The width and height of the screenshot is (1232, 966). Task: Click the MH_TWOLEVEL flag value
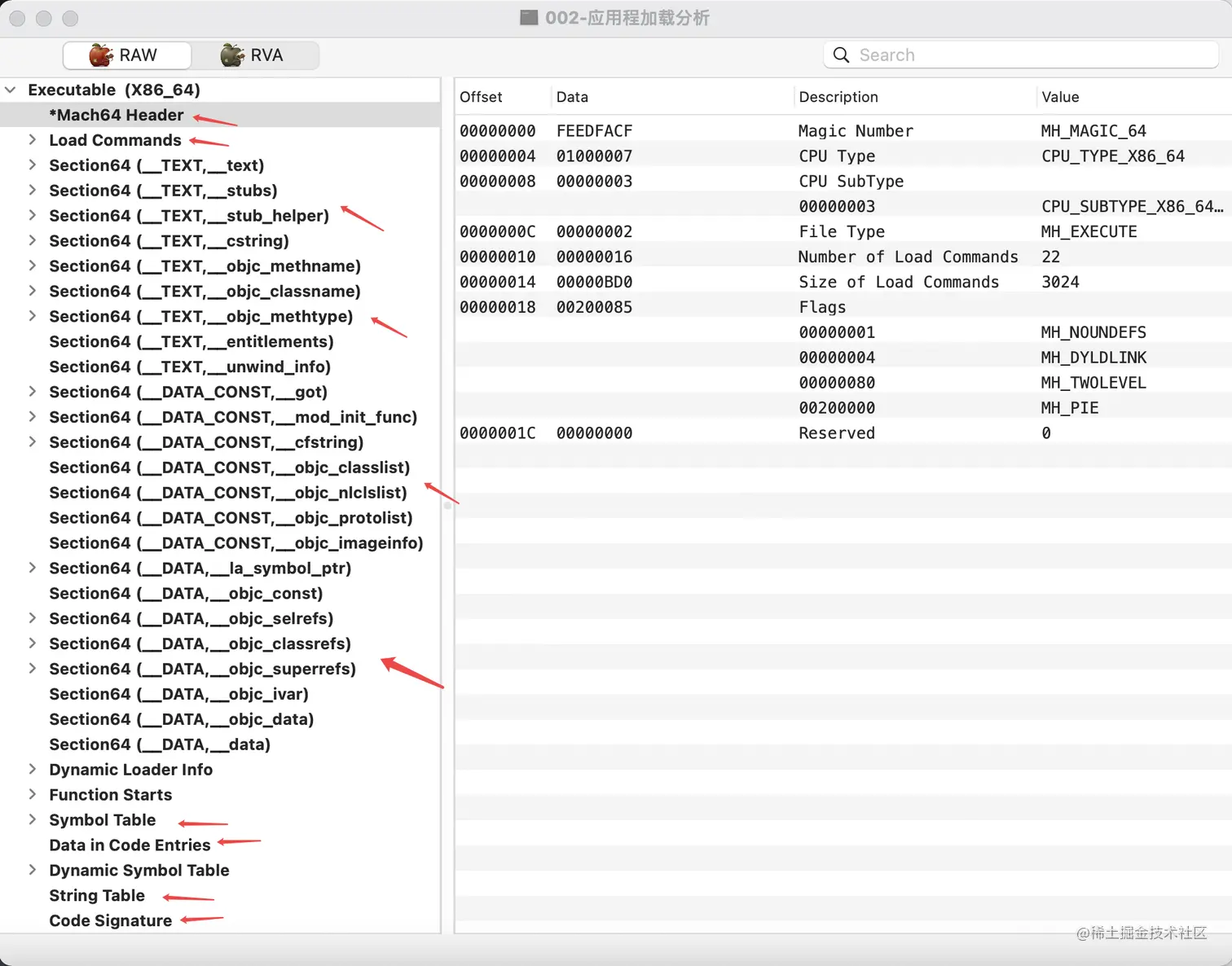click(x=1093, y=383)
